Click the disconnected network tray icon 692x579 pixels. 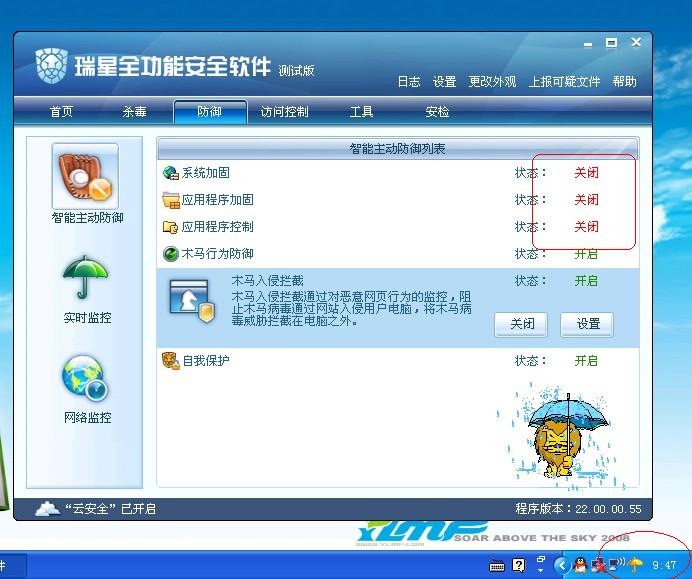coord(599,565)
